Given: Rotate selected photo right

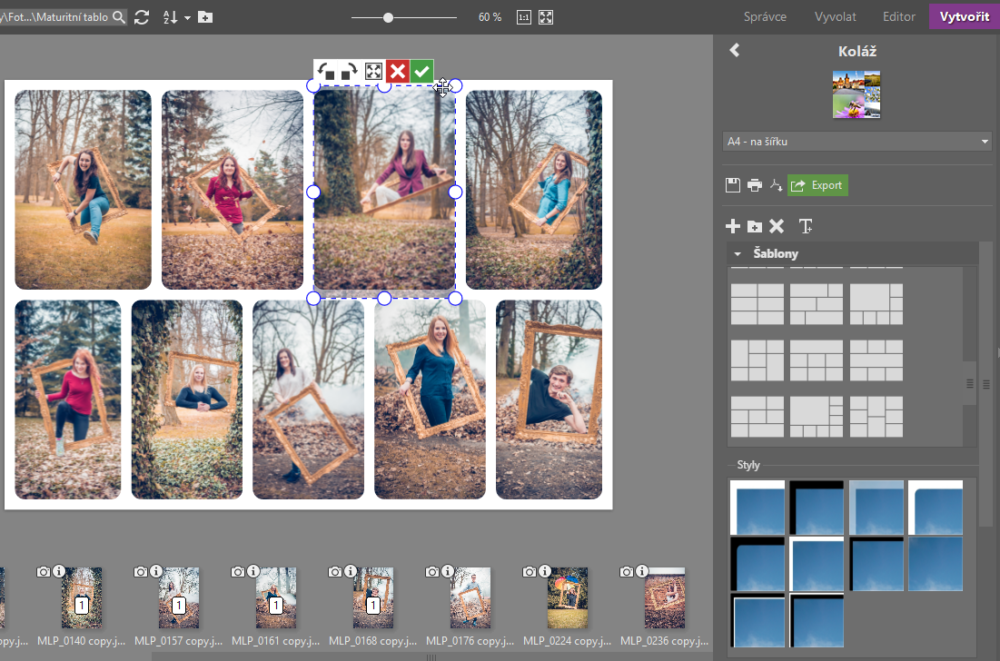Looking at the screenshot, I should [349, 72].
